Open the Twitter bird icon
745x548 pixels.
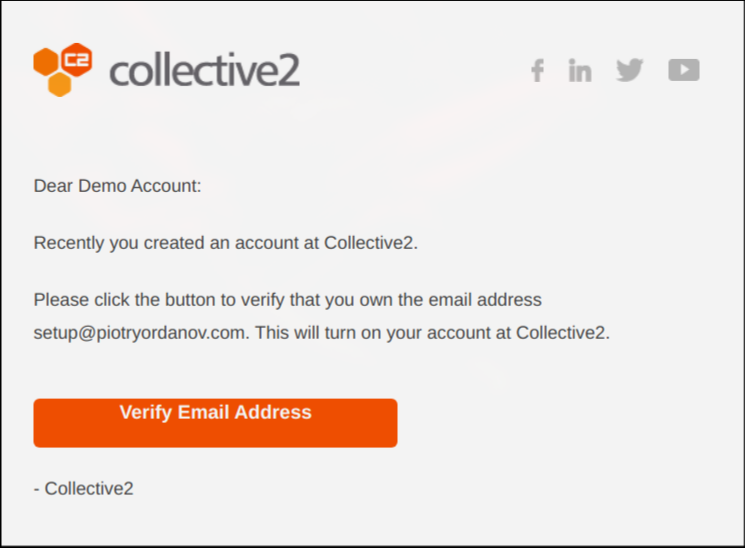coord(629,70)
